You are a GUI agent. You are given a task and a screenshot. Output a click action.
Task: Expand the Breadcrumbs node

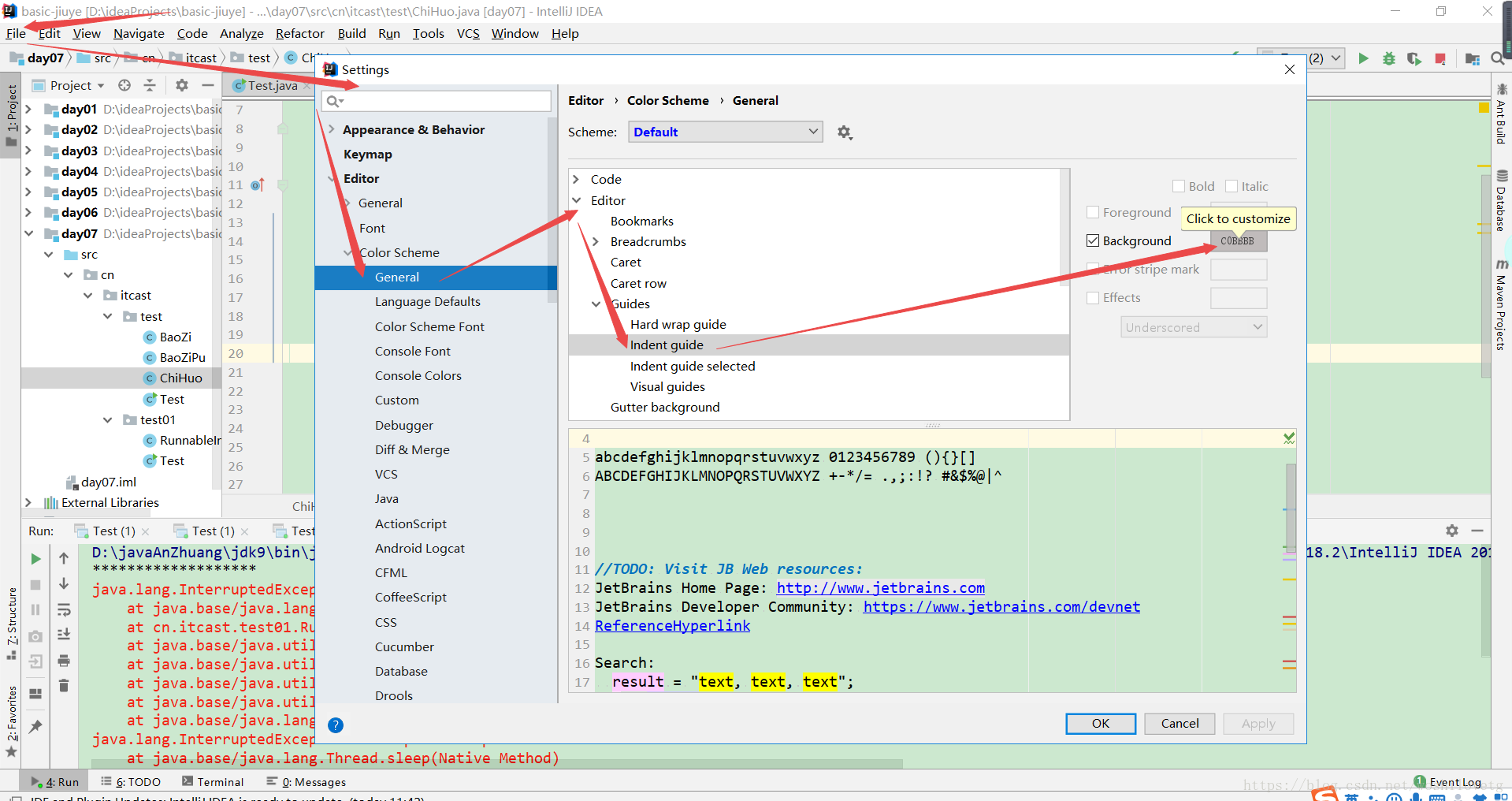(596, 242)
